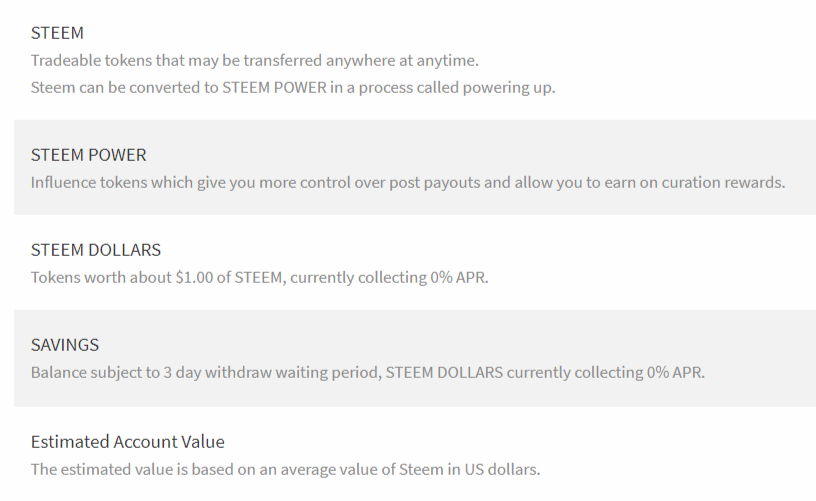Select the STEEM POWER row heading
The width and height of the screenshot is (816, 501).
tap(88, 155)
